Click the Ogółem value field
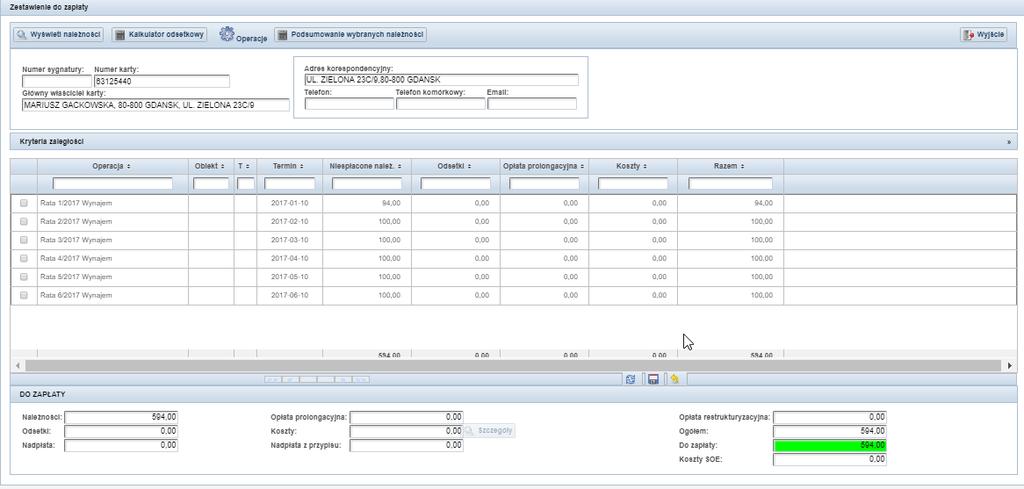Screen dimensions: 1024x489 [x=829, y=431]
